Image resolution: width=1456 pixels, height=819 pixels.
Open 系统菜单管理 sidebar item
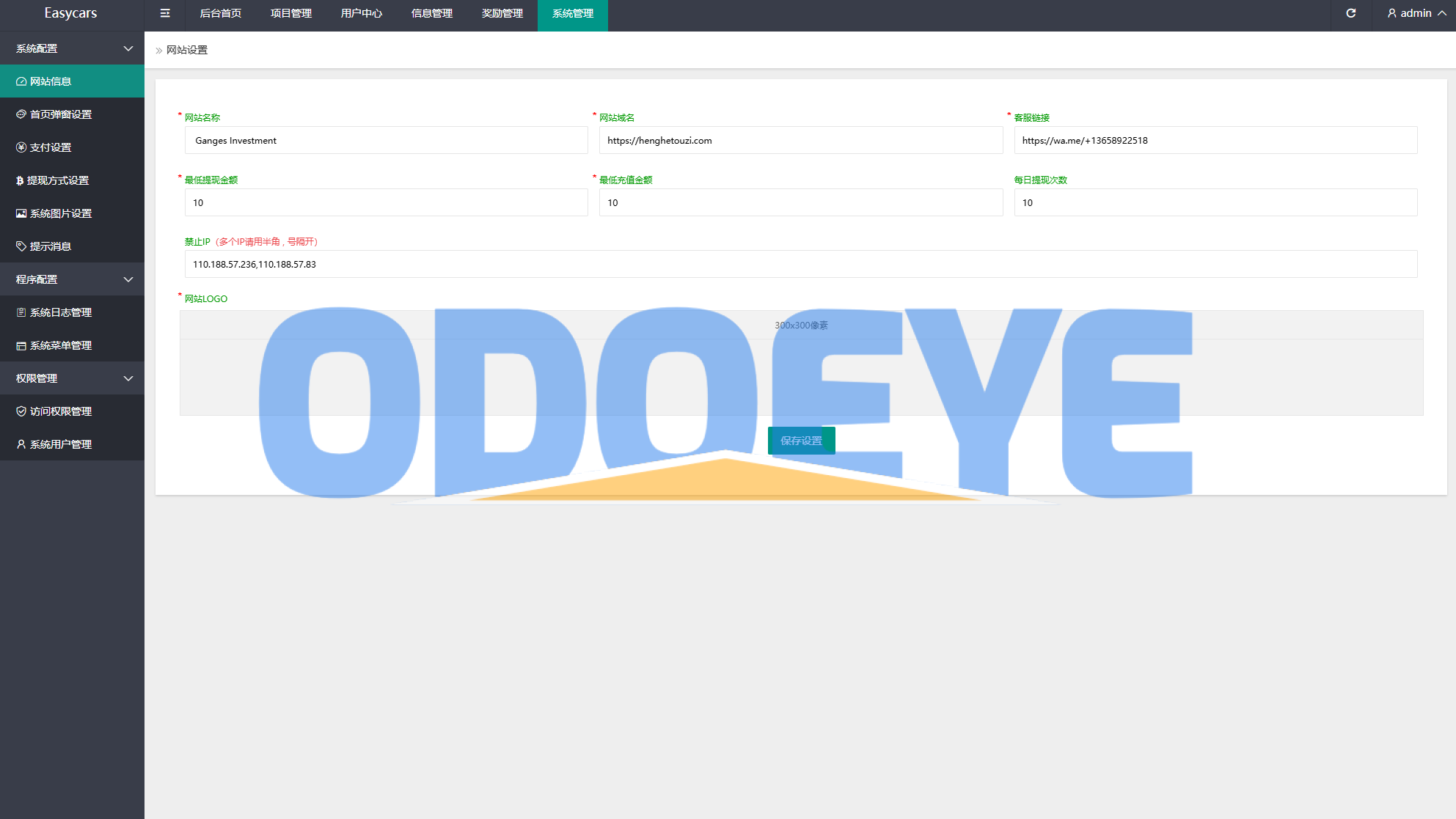coord(60,345)
